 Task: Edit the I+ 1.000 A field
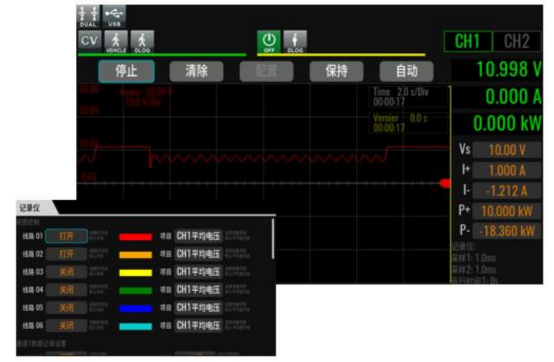point(507,170)
